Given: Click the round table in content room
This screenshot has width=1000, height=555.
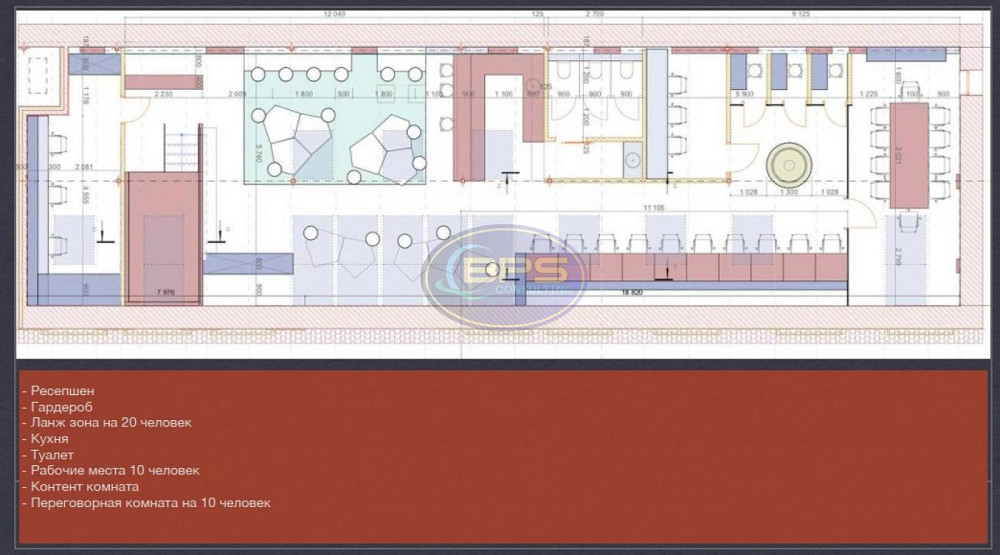Looking at the screenshot, I should click(x=789, y=161).
